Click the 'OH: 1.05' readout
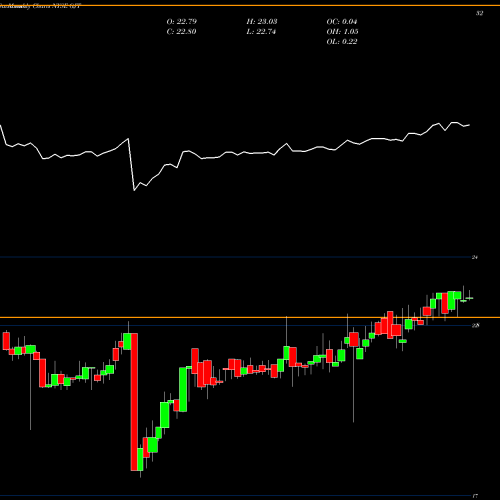The image size is (500, 500). (342, 32)
